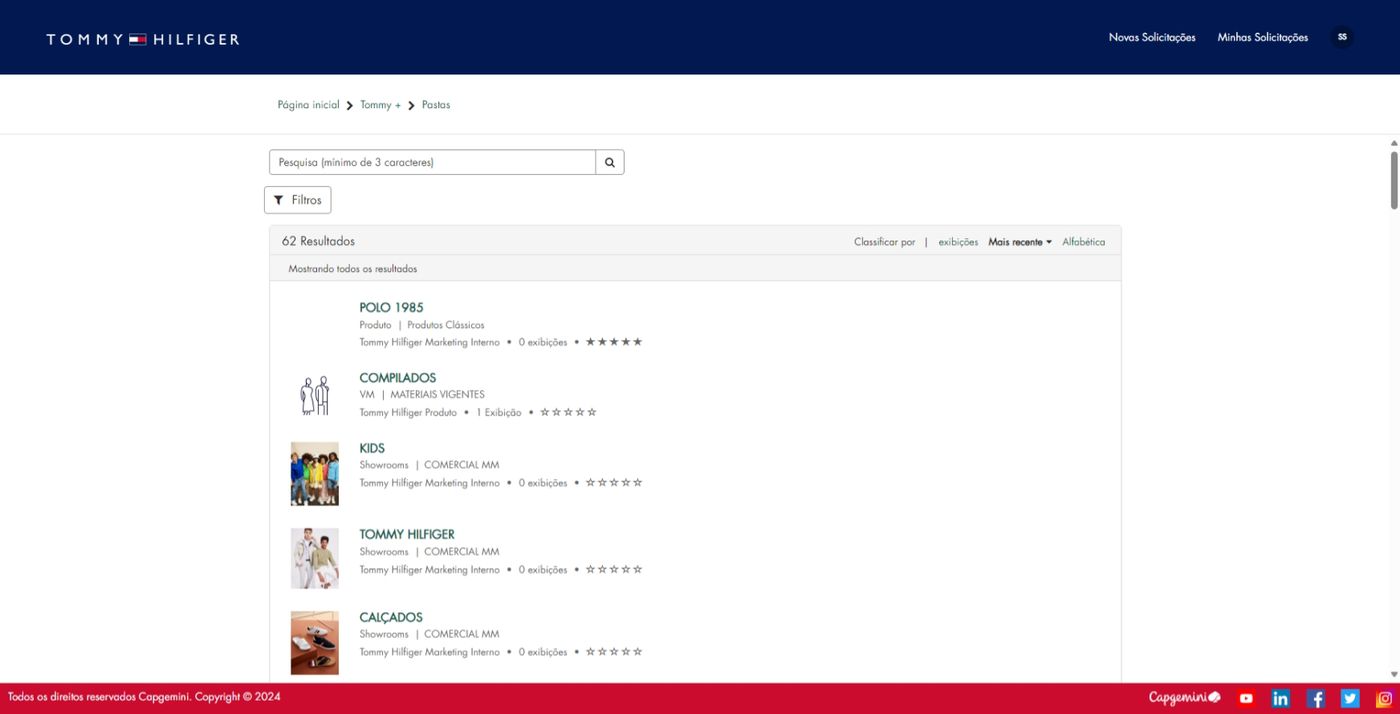Open the CALÇADOS folder title
Image resolution: width=1400 pixels, height=714 pixels.
tap(391, 617)
